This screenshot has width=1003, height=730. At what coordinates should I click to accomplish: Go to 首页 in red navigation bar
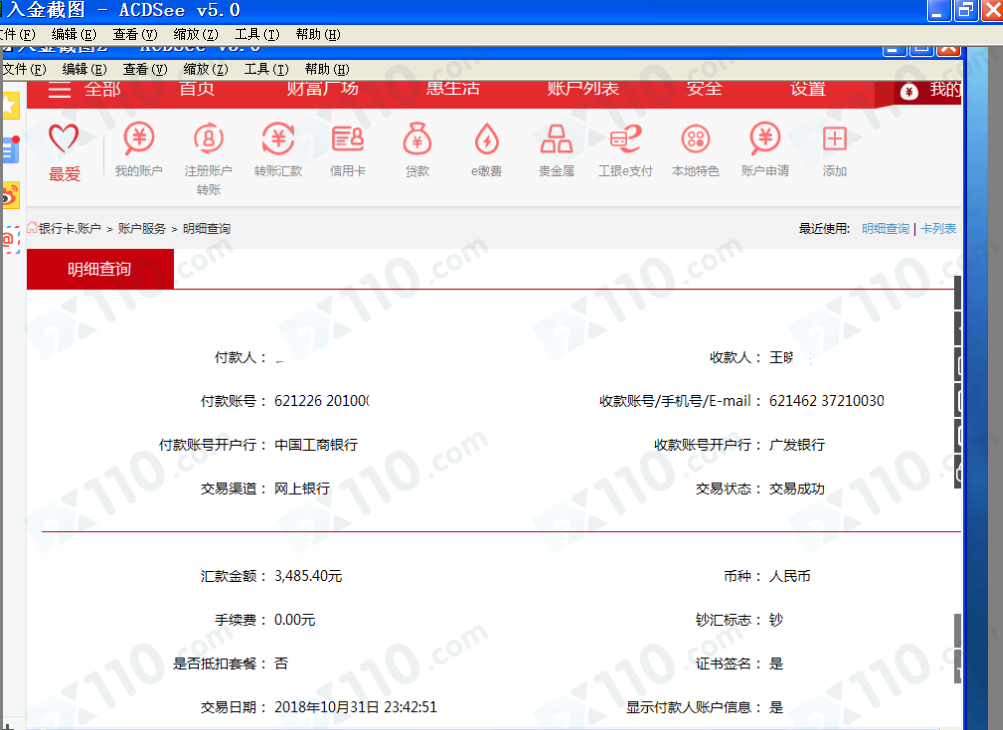196,89
